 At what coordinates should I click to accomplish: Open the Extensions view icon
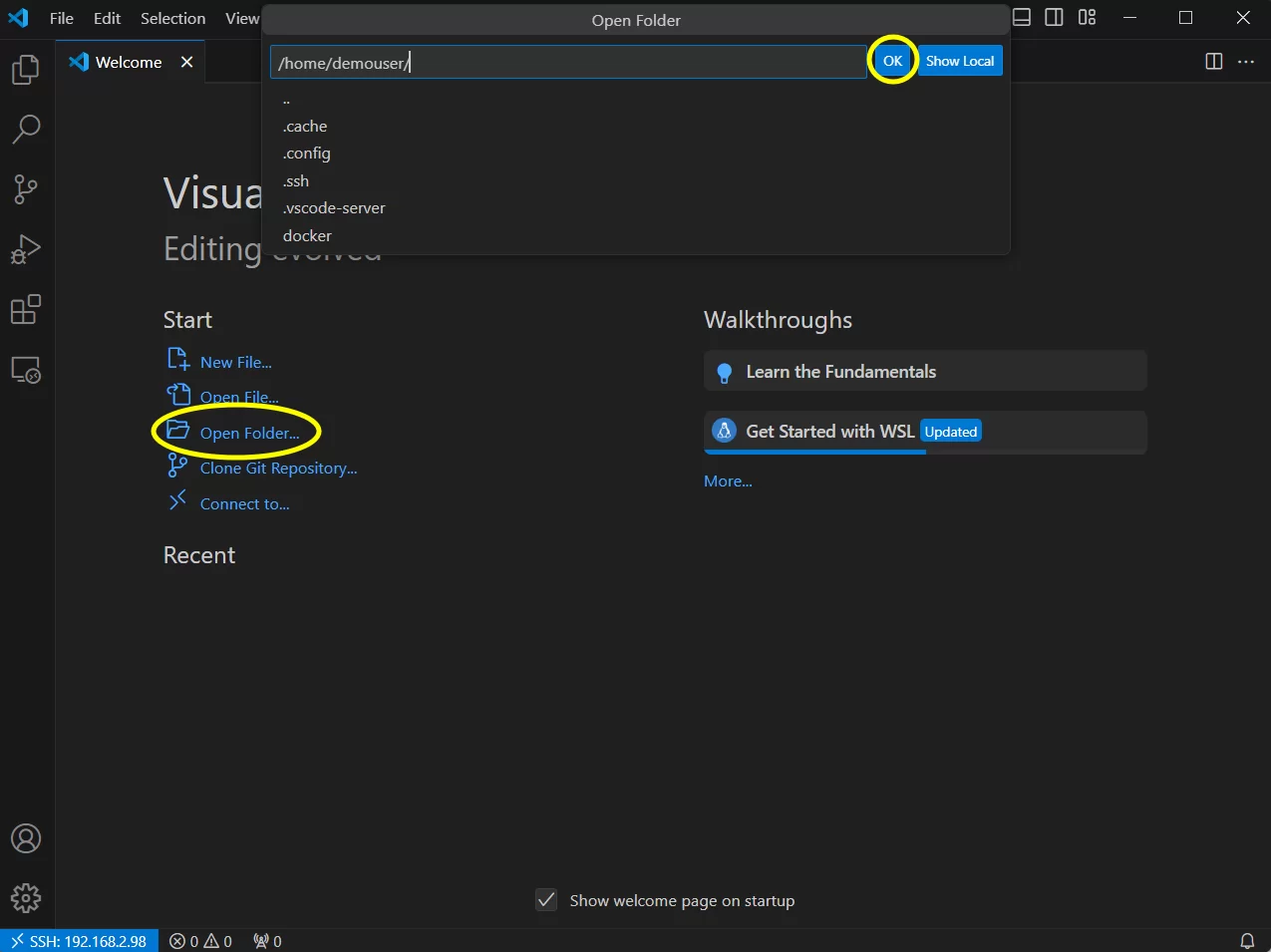[27, 310]
